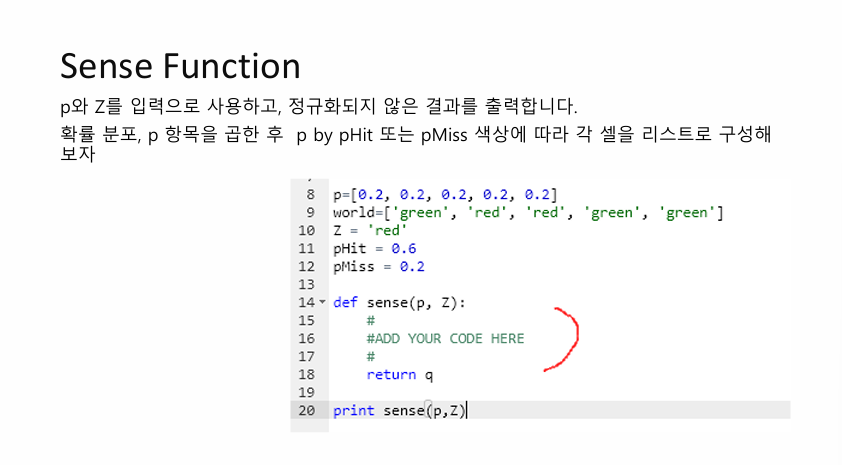Collapse the def sense fold arrow at line 14
842x465 pixels.
point(322,302)
